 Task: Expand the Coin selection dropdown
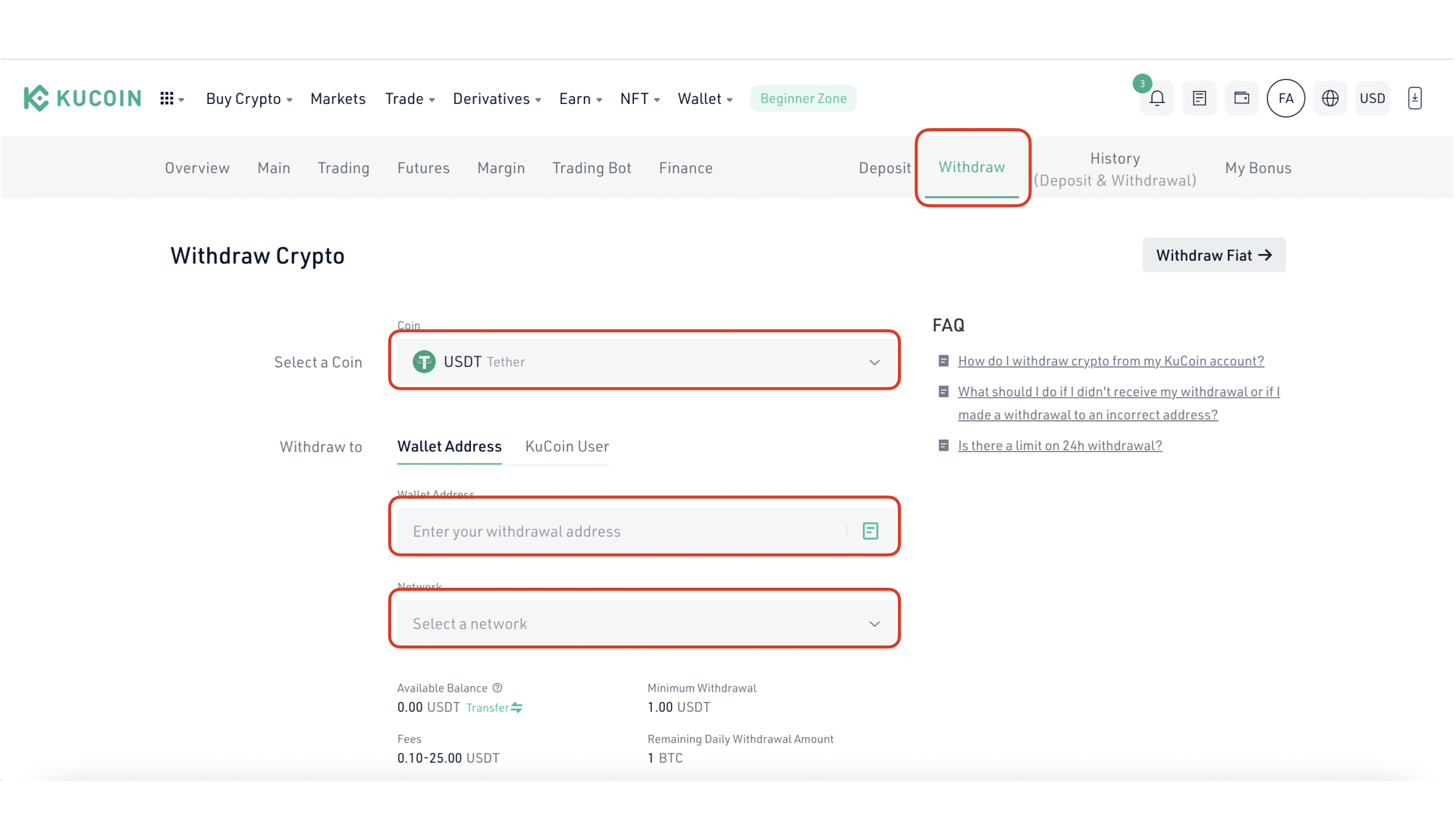(644, 361)
